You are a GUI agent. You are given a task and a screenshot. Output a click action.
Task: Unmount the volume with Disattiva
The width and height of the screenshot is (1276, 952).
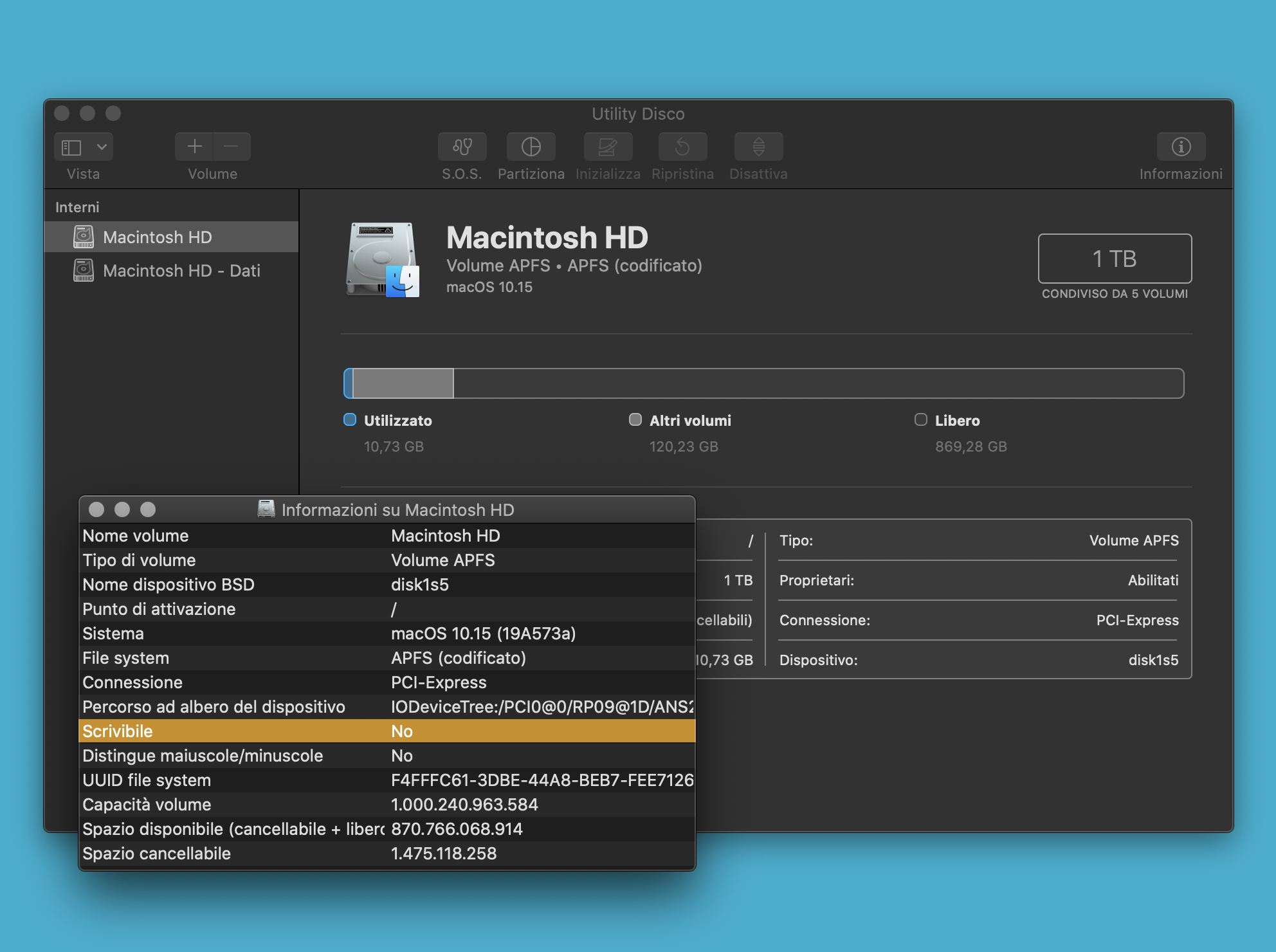758,147
